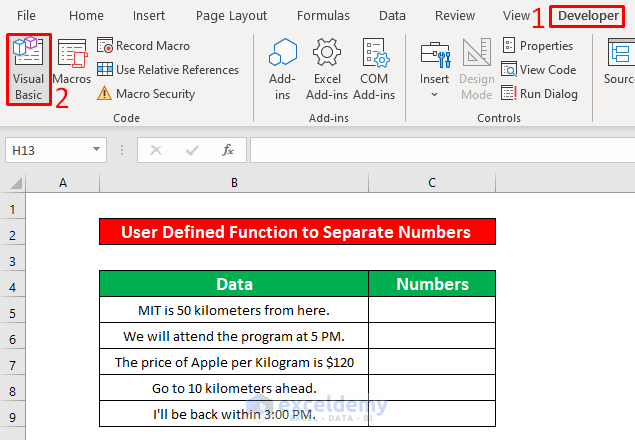Select the green Numbers header cell
This screenshot has width=635, height=440.
pos(432,284)
